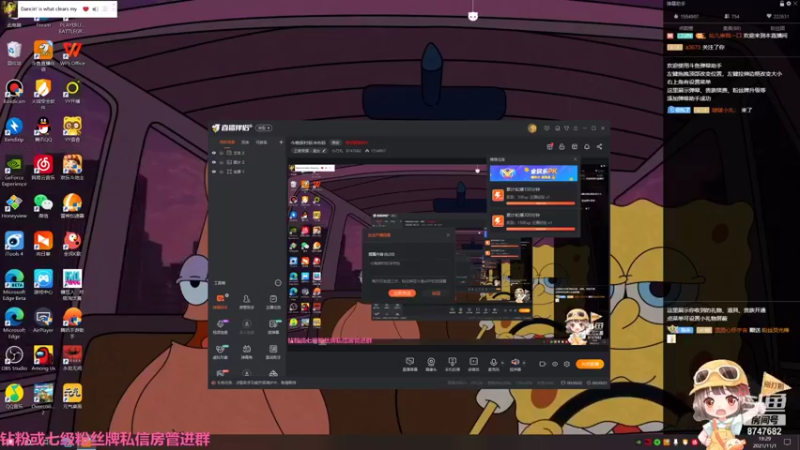
Task: Open settings gear in streaming app bottom bar
Action: (x=567, y=364)
